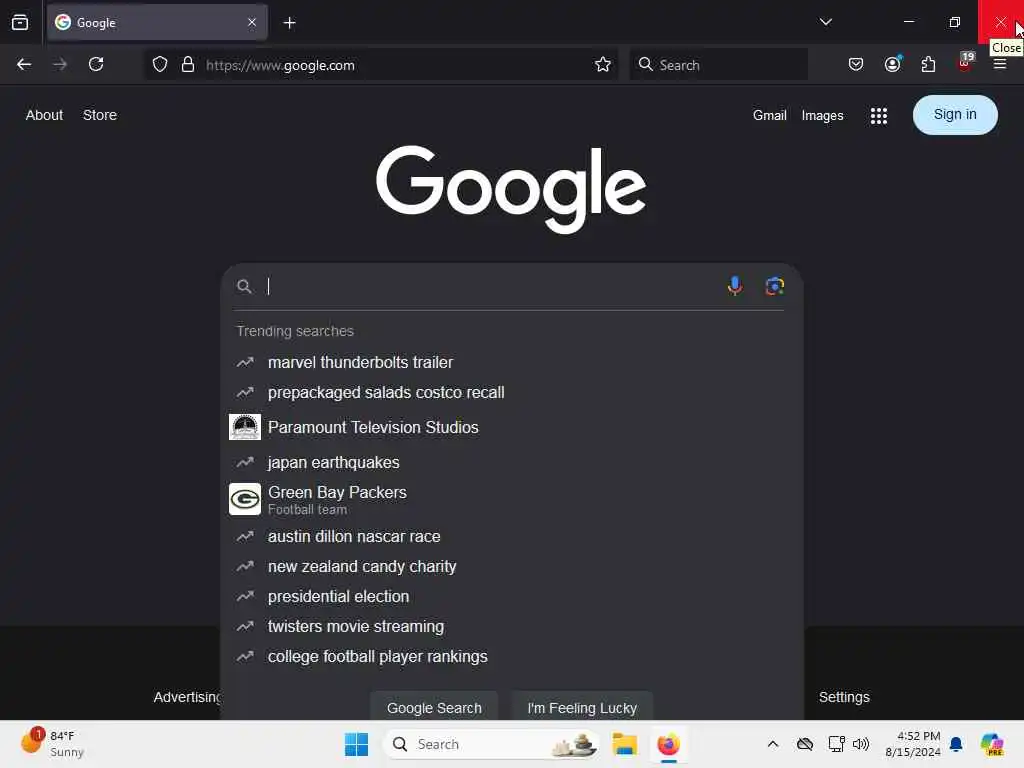The image size is (1024, 768).
Task: Save page to Pocket icon
Action: pos(856,64)
